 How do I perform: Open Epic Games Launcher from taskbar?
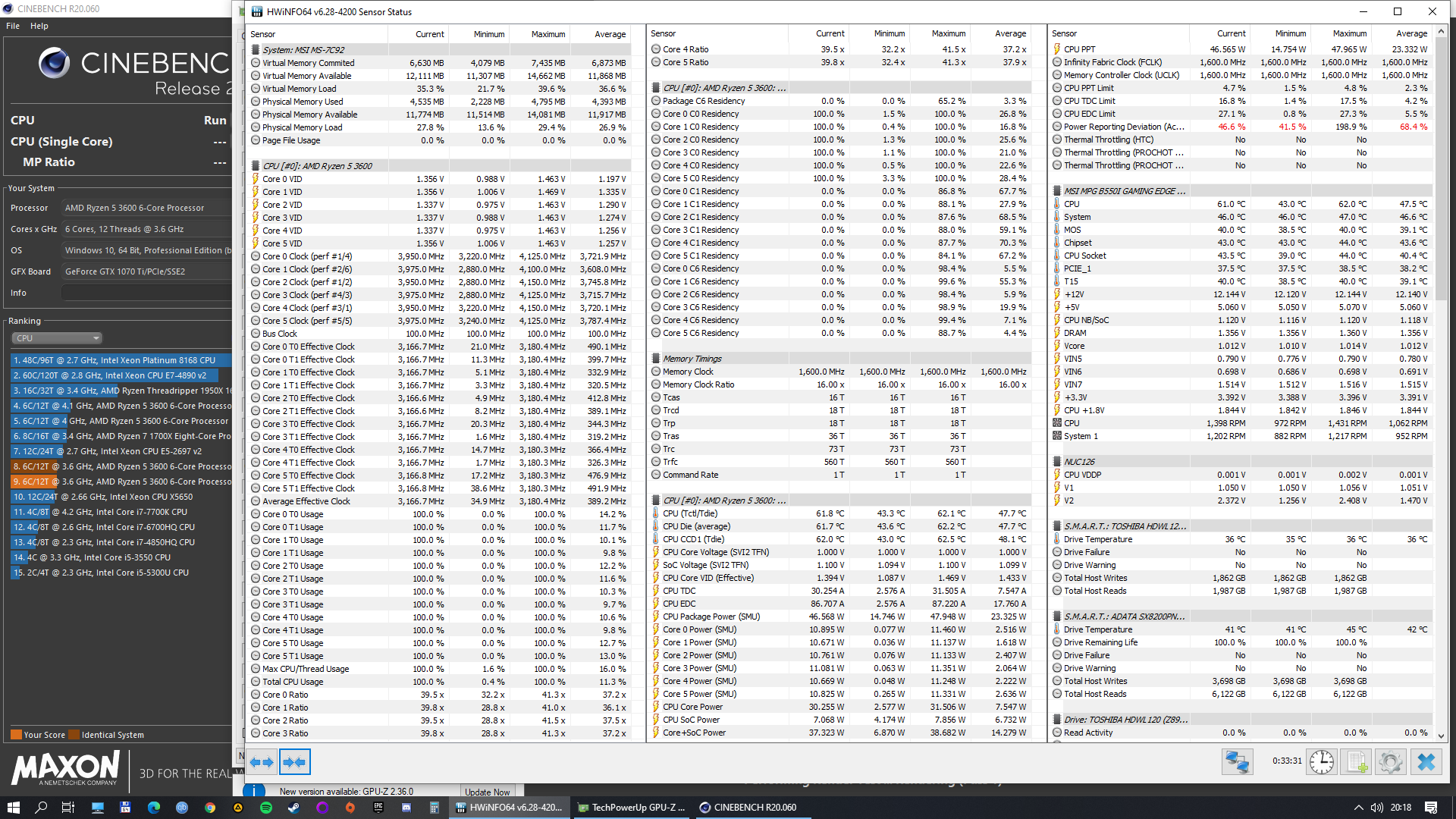pyautogui.click(x=378, y=808)
